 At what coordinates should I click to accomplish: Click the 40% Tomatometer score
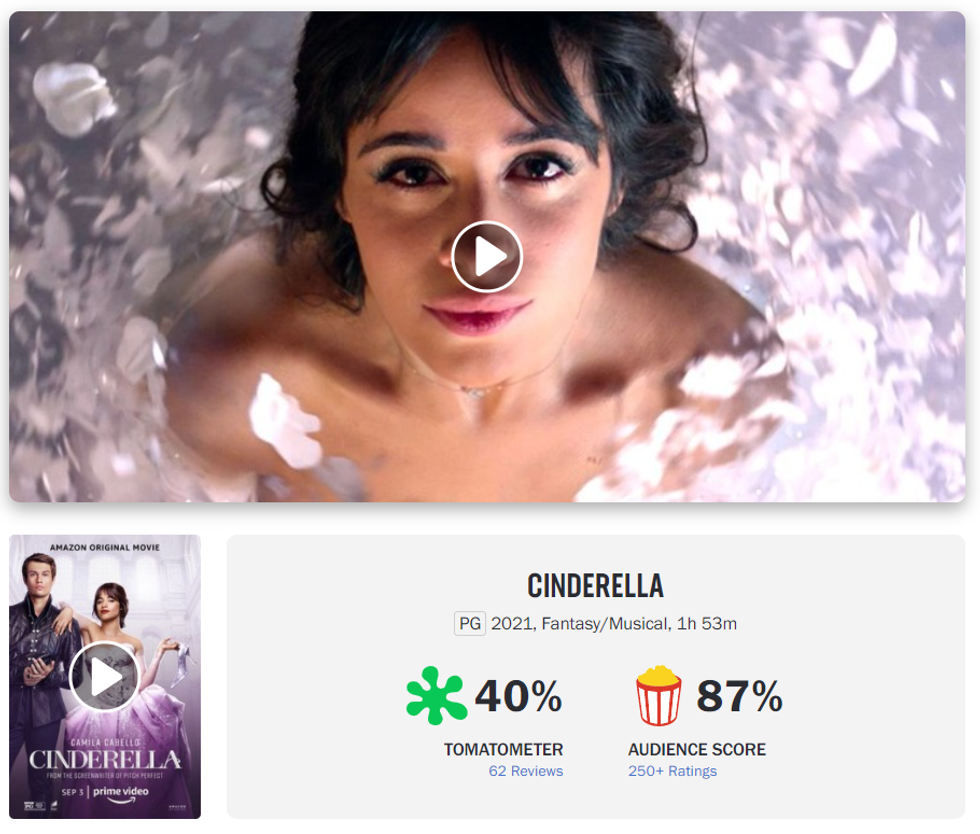tap(518, 695)
